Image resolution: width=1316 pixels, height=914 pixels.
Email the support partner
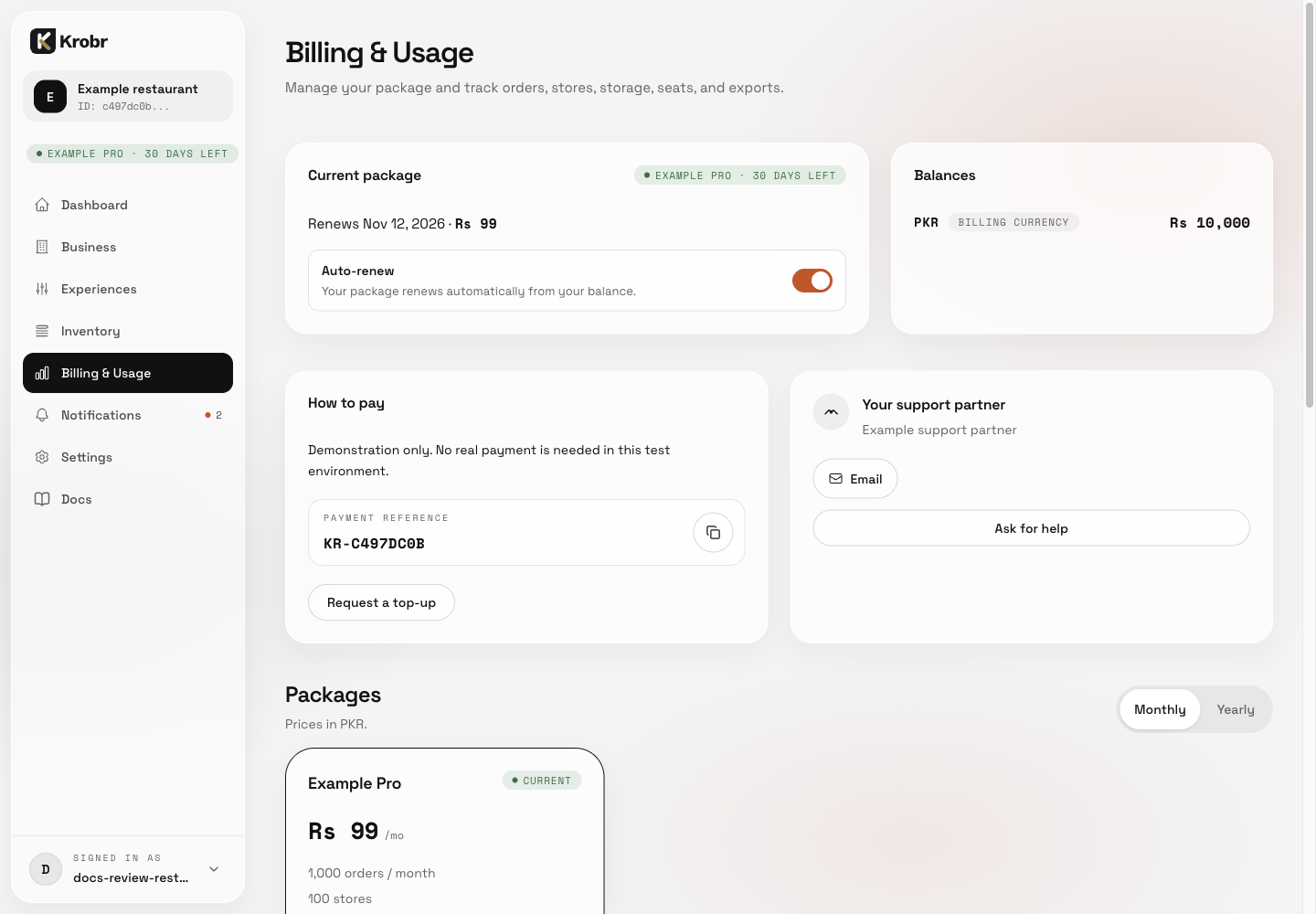tap(855, 479)
